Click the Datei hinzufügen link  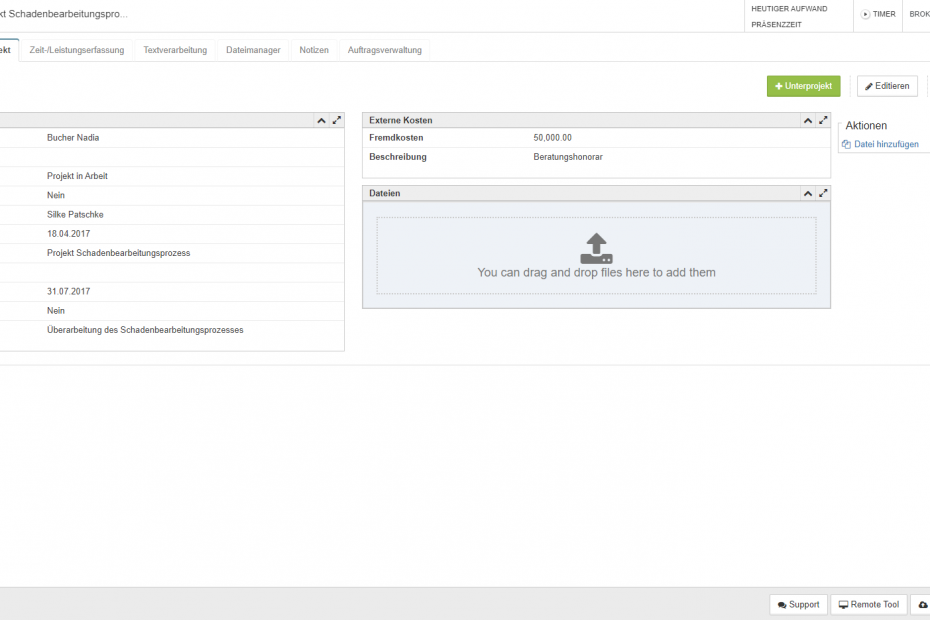point(880,144)
